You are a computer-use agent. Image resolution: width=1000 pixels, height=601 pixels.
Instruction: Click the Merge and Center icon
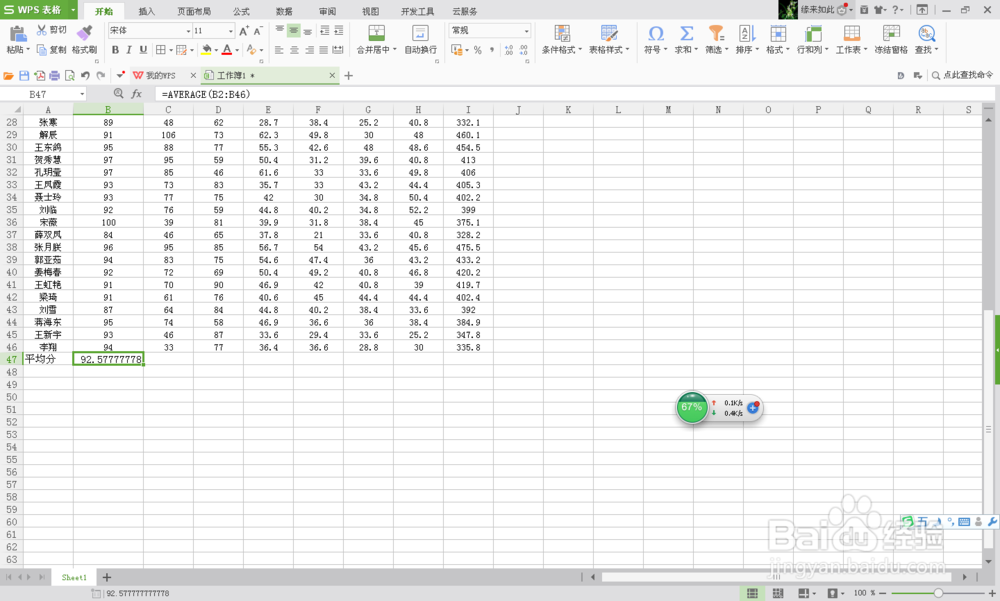376,33
